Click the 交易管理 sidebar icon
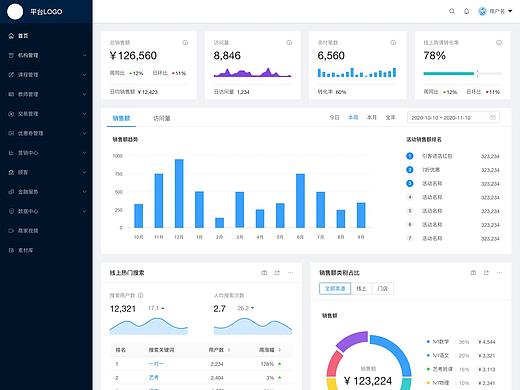Viewport: 520px width, 390px height. [11, 114]
